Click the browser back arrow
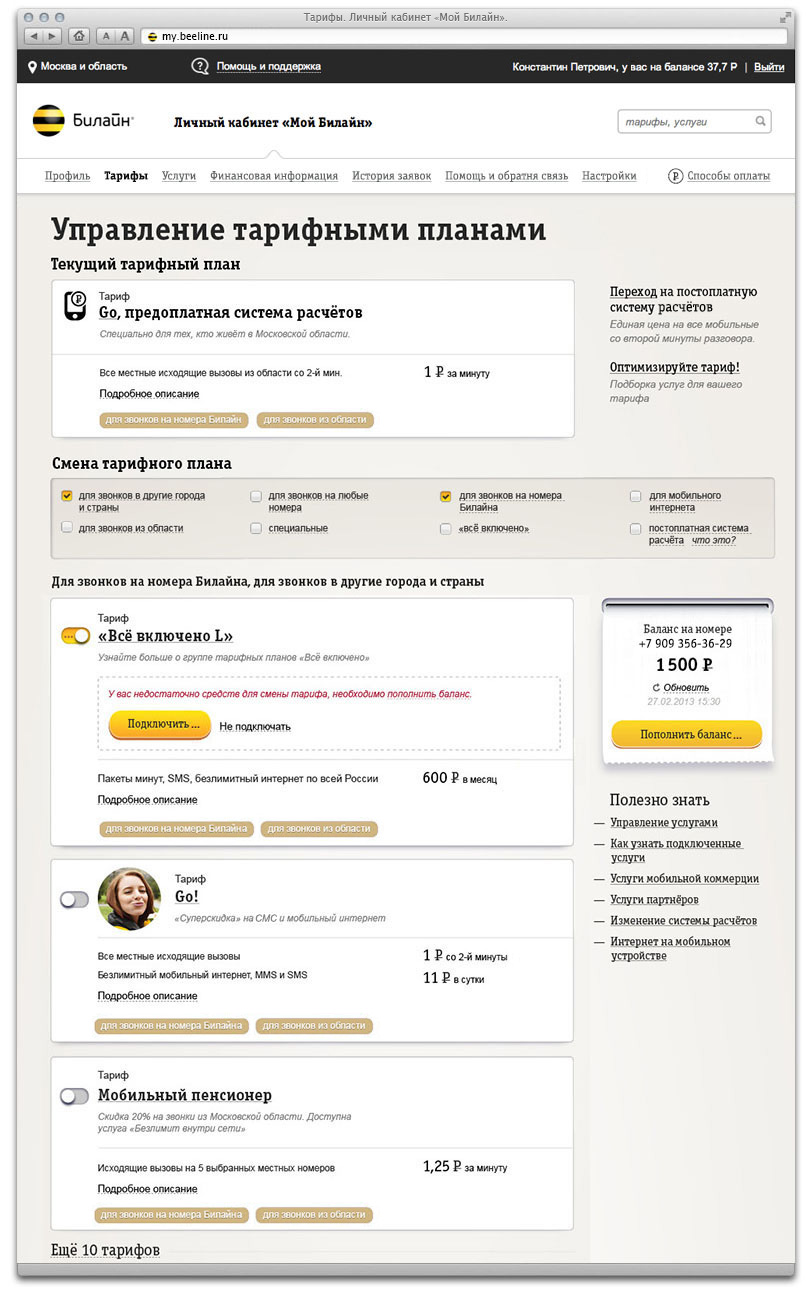The width and height of the screenshot is (806, 1297). point(33,36)
